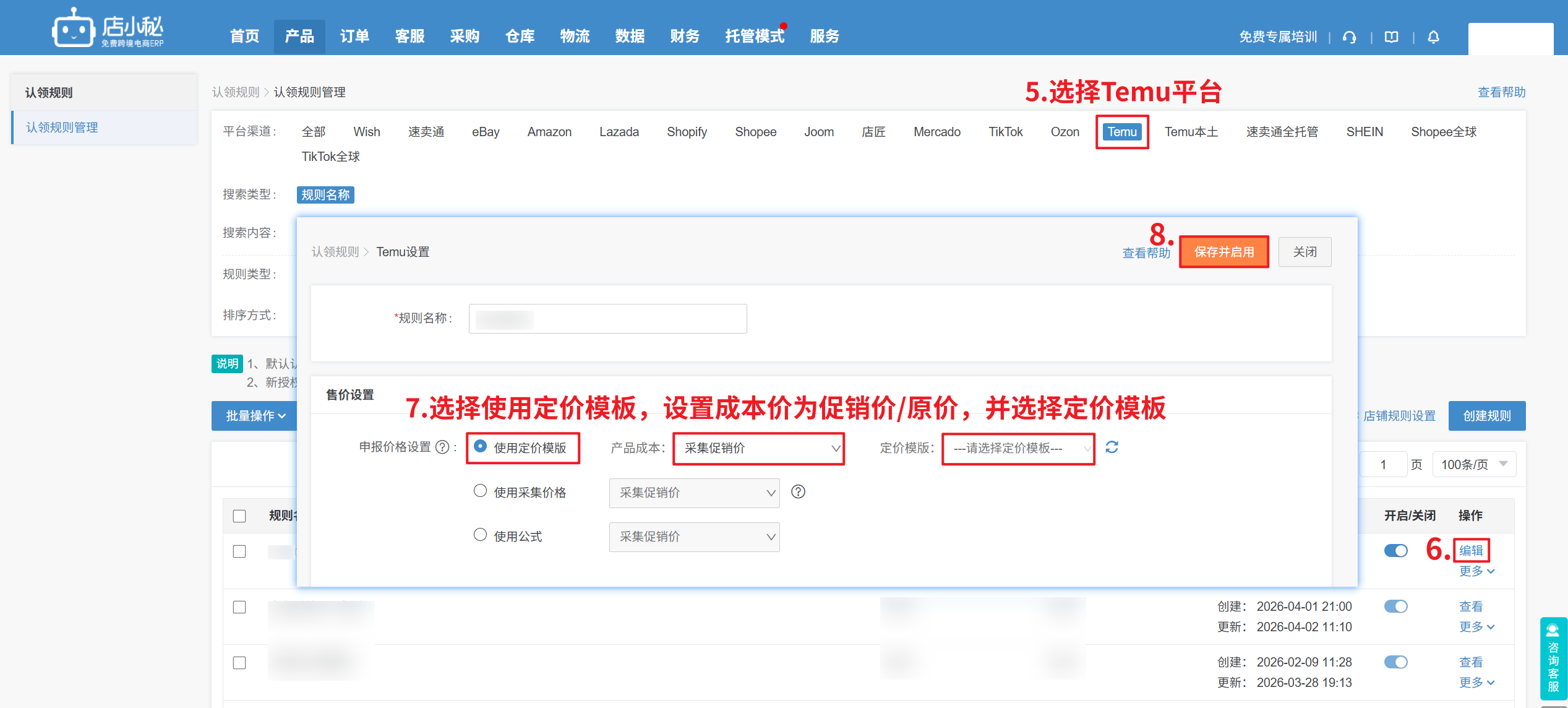Open the 批量操作 dropdown menu
The image size is (1568, 708).
[255, 416]
